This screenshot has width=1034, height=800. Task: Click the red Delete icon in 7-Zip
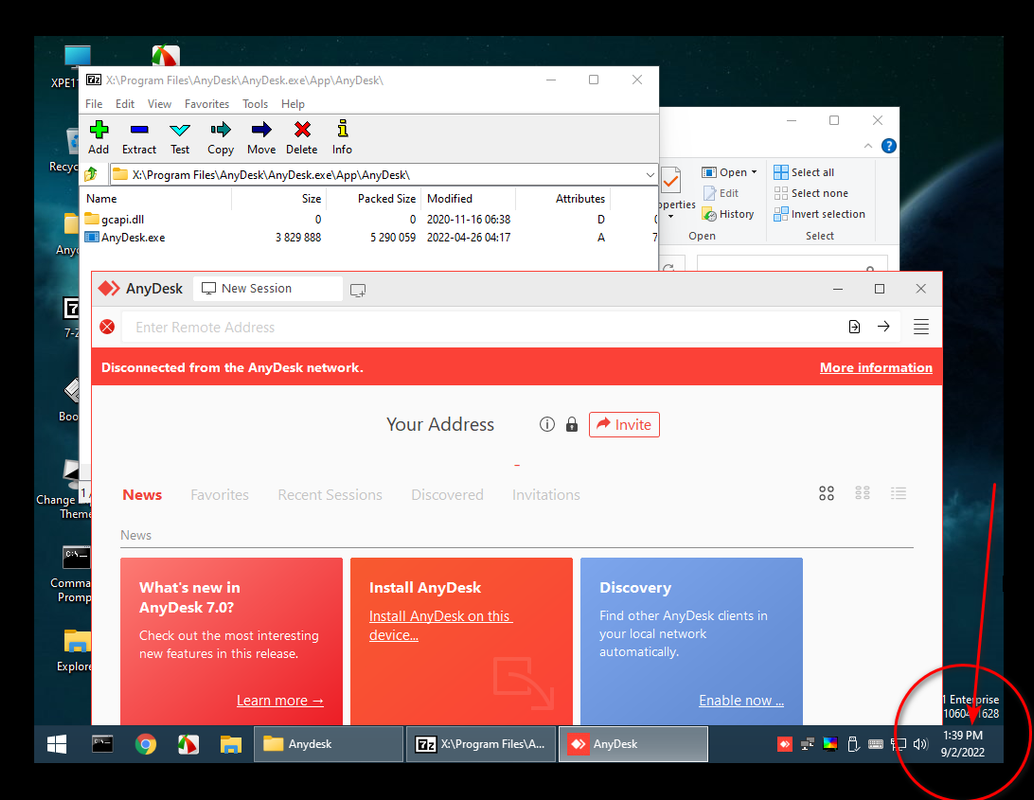[x=302, y=138]
